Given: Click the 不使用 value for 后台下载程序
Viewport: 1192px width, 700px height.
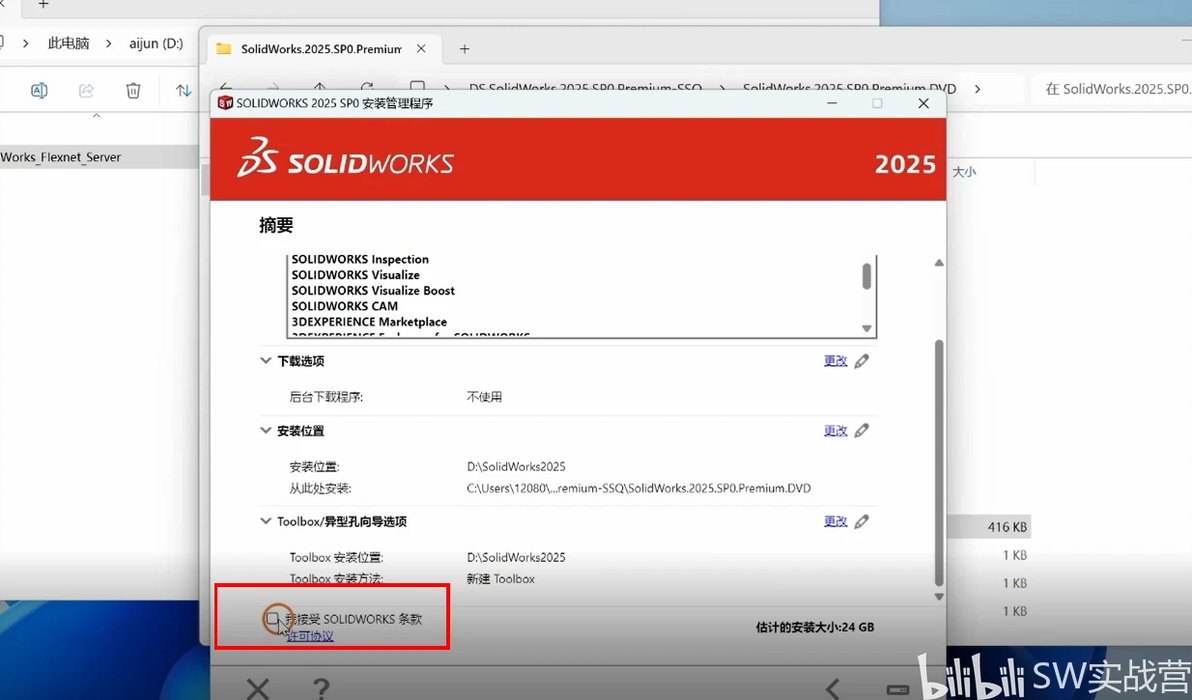Looking at the screenshot, I should [x=484, y=397].
